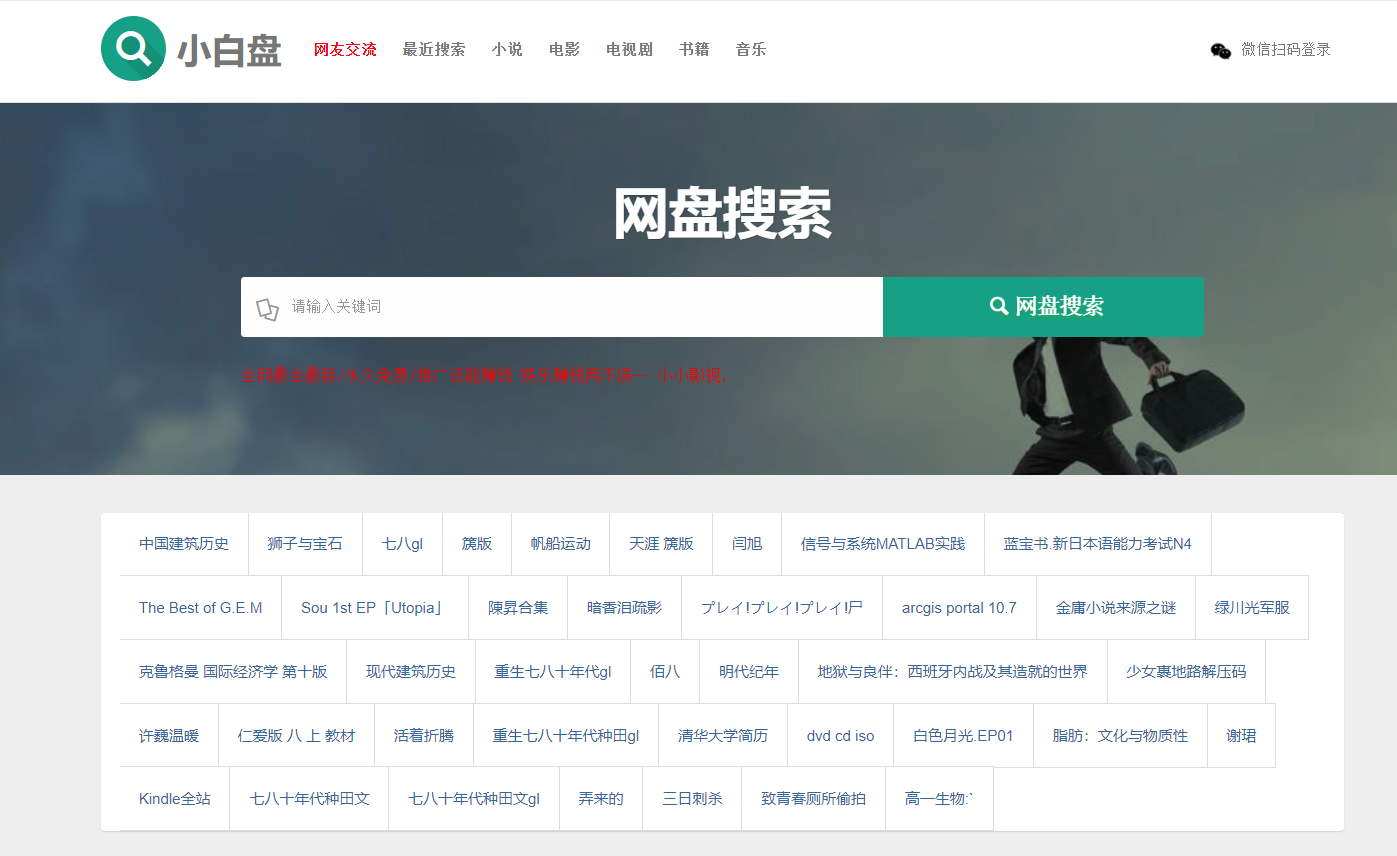Image resolution: width=1397 pixels, height=856 pixels.
Task: Click the 天涯 篪版 tag
Action: click(661, 544)
